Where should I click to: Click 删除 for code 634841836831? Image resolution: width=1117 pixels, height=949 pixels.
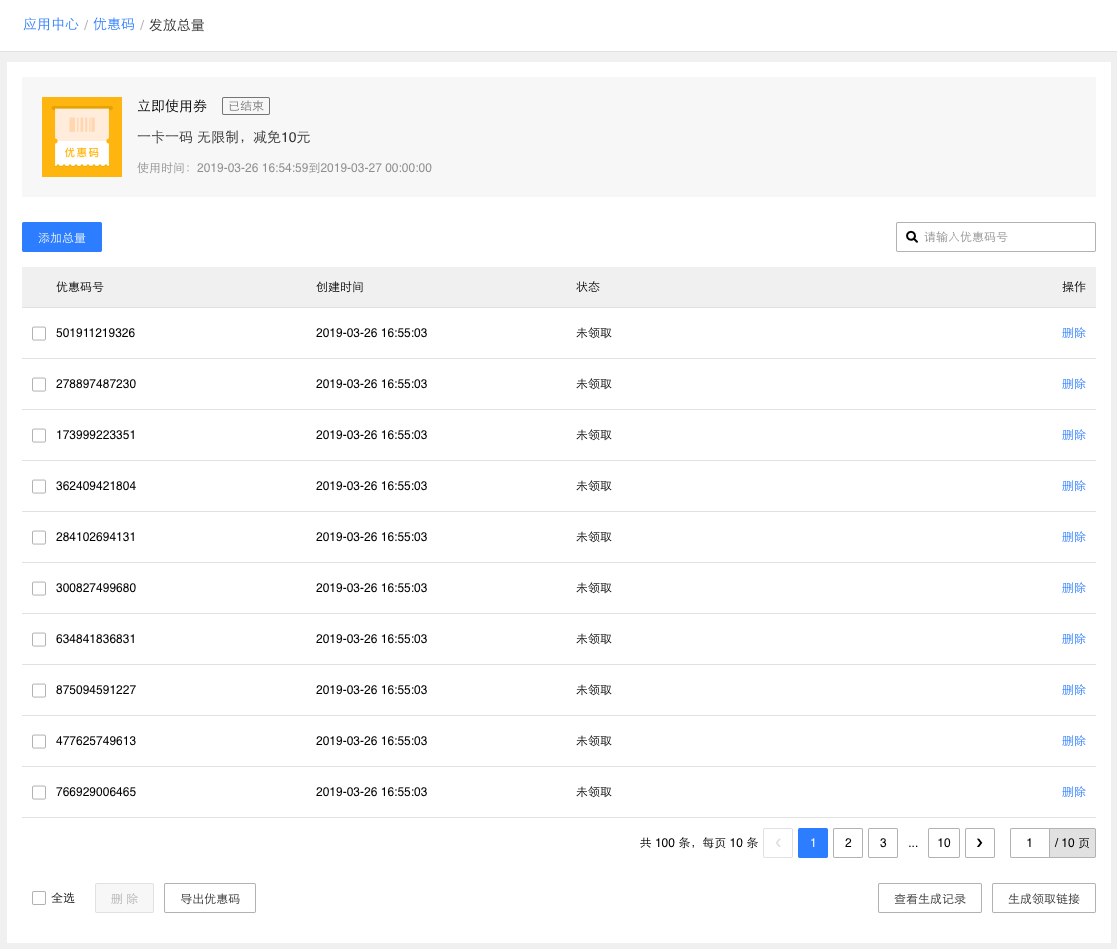coord(1073,639)
